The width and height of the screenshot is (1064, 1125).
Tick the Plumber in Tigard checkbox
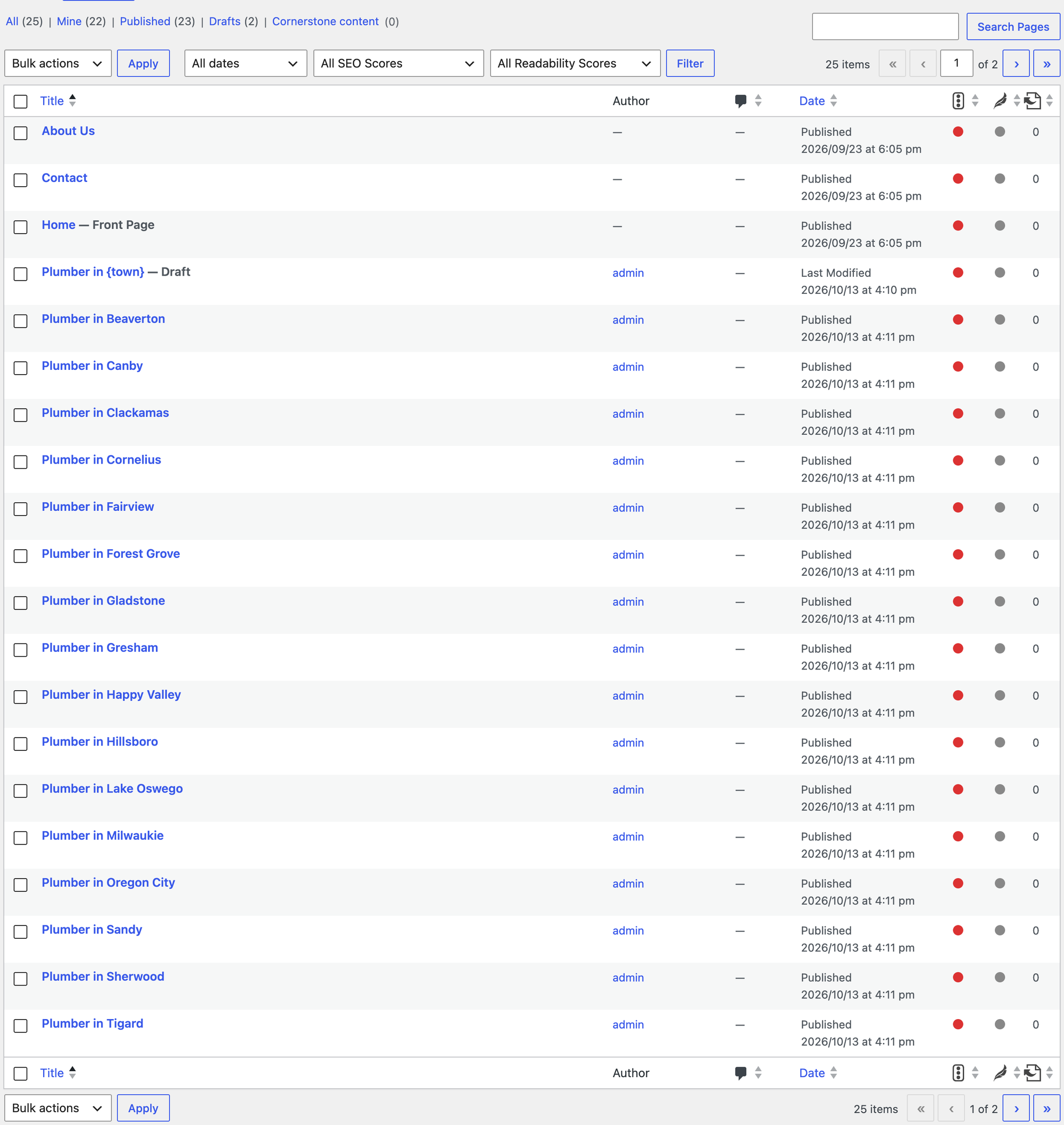pos(20,1025)
